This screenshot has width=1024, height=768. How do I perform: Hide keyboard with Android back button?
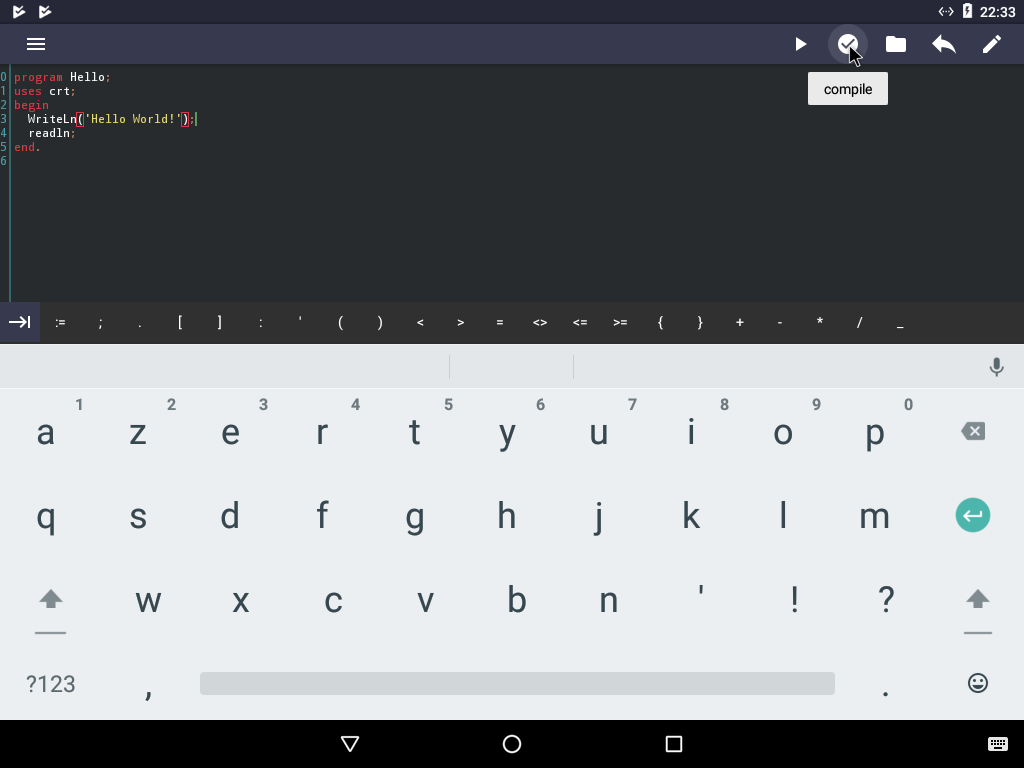coord(350,744)
